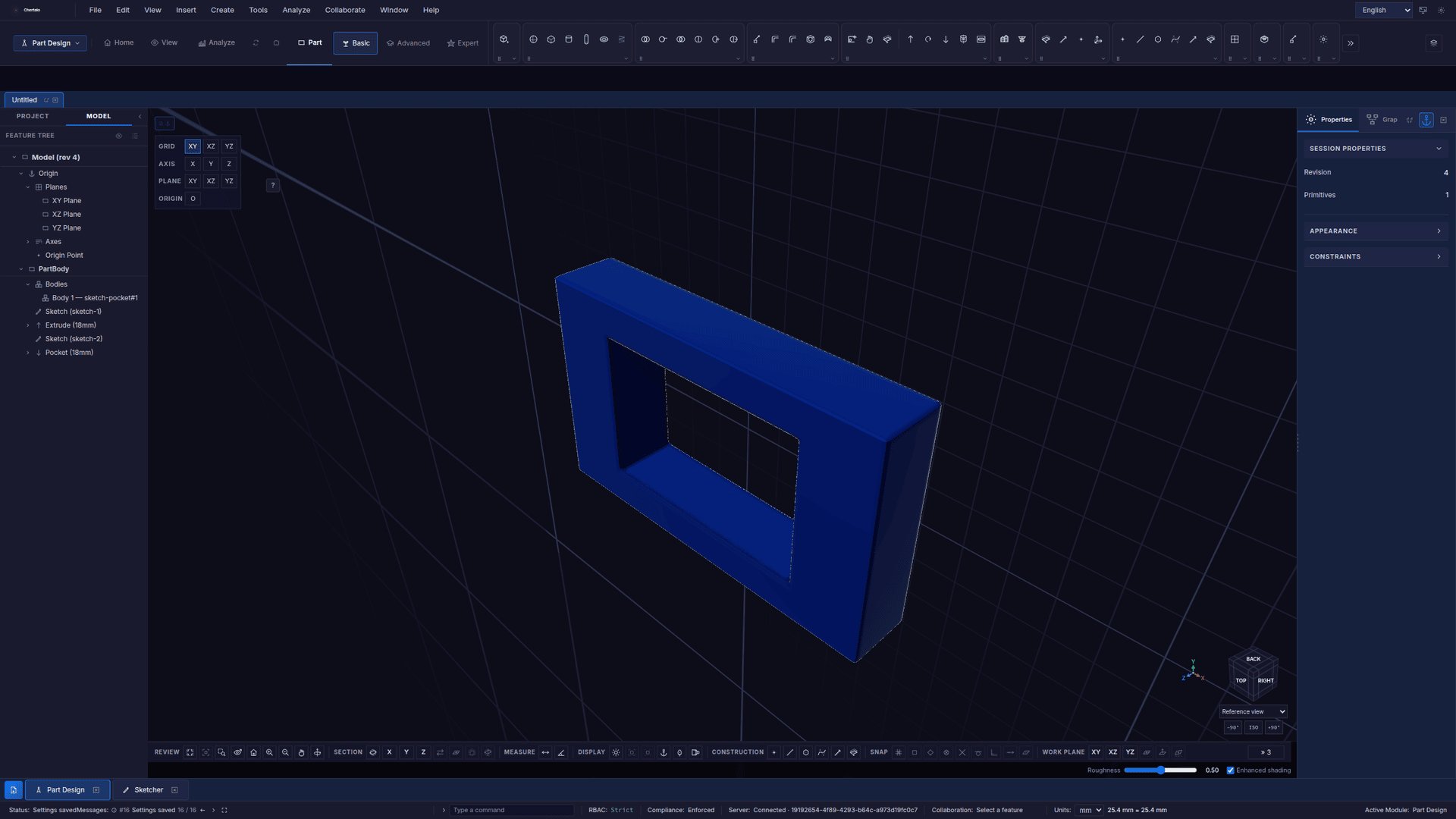
Task: Toggle XY grid button in GRID row
Action: [x=193, y=146]
